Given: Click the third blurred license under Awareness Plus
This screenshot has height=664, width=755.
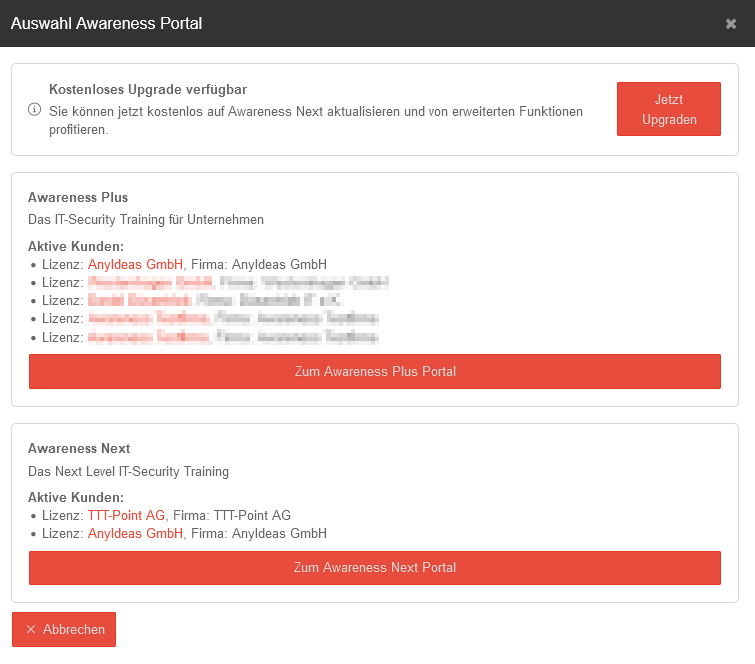Looking at the screenshot, I should (135, 301).
